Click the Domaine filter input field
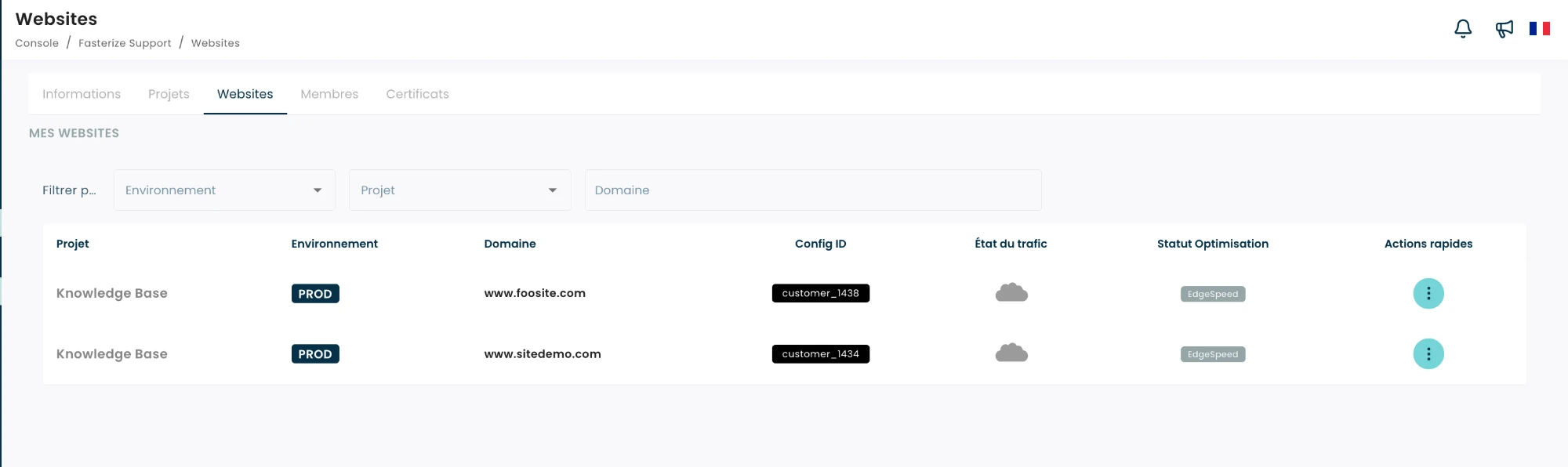Image resolution: width=1568 pixels, height=467 pixels. [813, 190]
